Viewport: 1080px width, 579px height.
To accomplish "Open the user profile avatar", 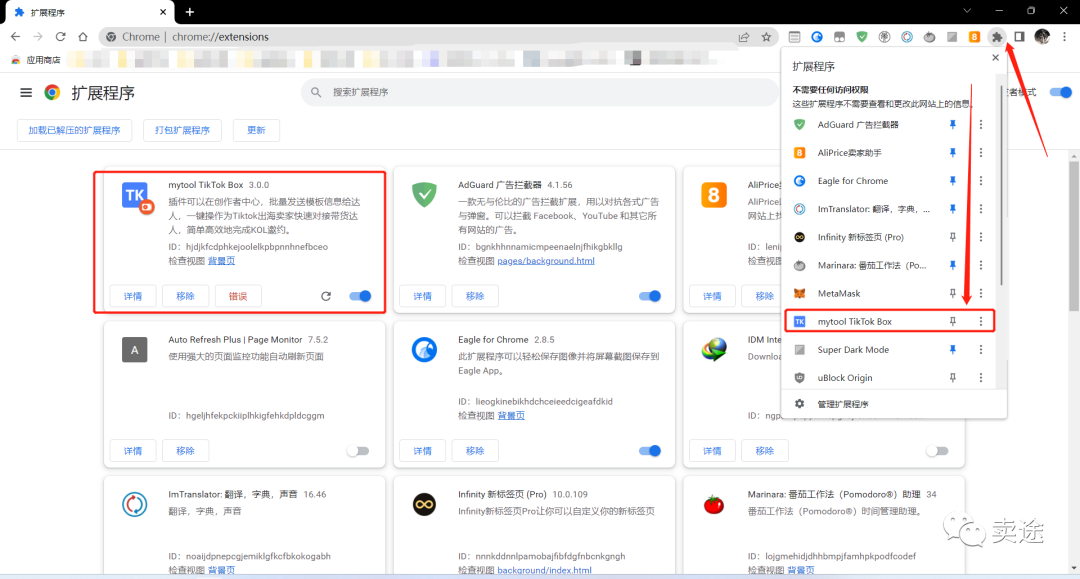I will pyautogui.click(x=1042, y=37).
